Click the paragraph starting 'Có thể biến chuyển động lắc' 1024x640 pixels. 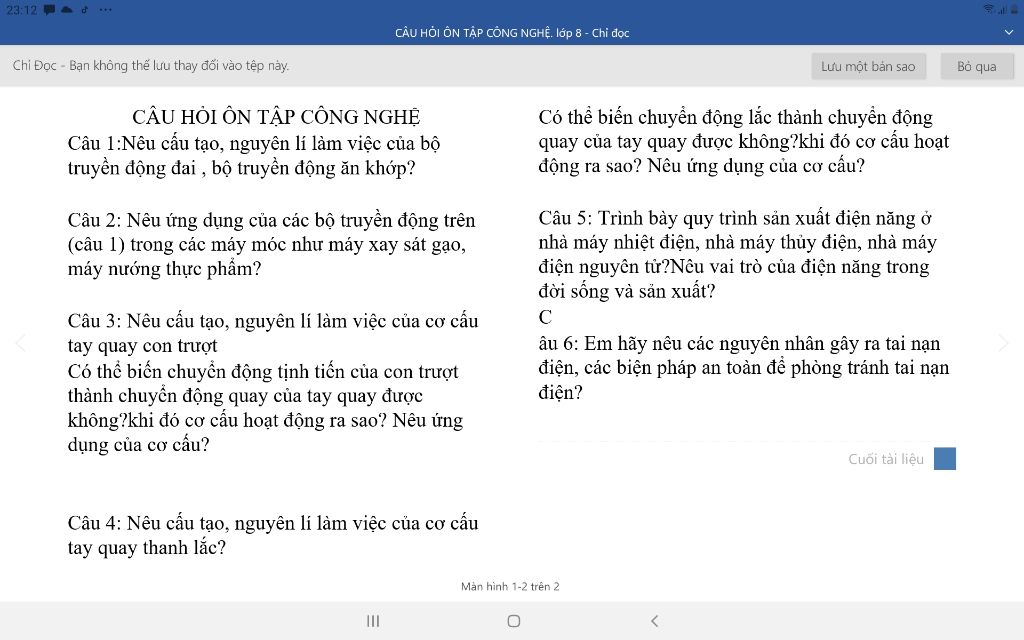(x=744, y=141)
